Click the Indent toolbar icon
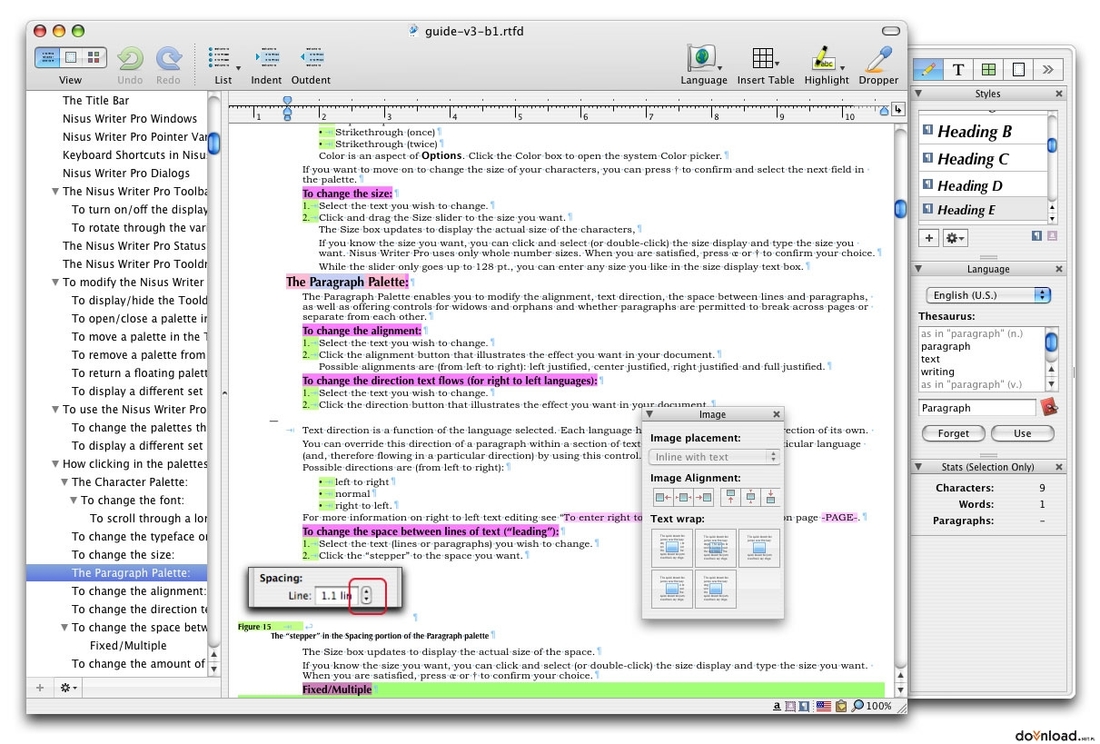The image size is (1100, 744). pyautogui.click(x=267, y=58)
